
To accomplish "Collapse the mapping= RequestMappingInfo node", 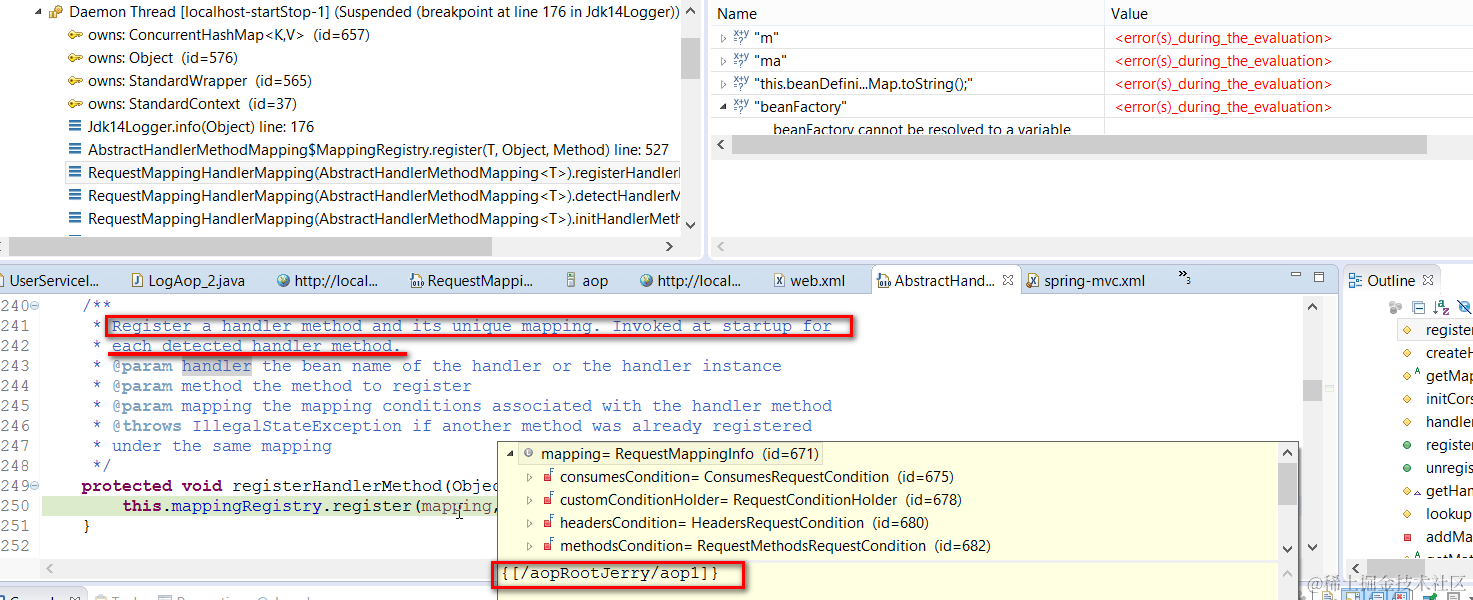I will (x=510, y=454).
